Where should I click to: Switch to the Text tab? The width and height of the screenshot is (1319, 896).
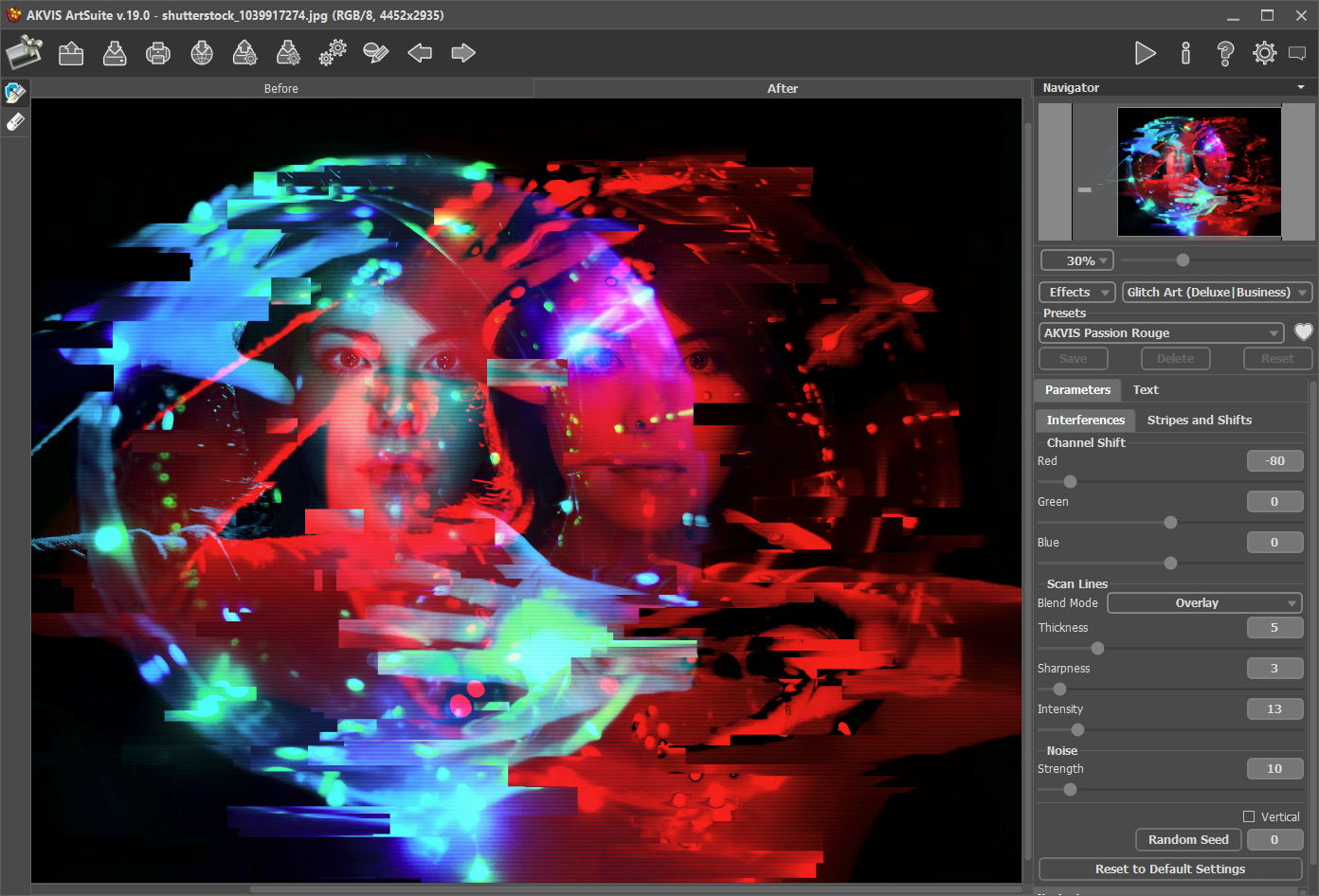[x=1146, y=389]
